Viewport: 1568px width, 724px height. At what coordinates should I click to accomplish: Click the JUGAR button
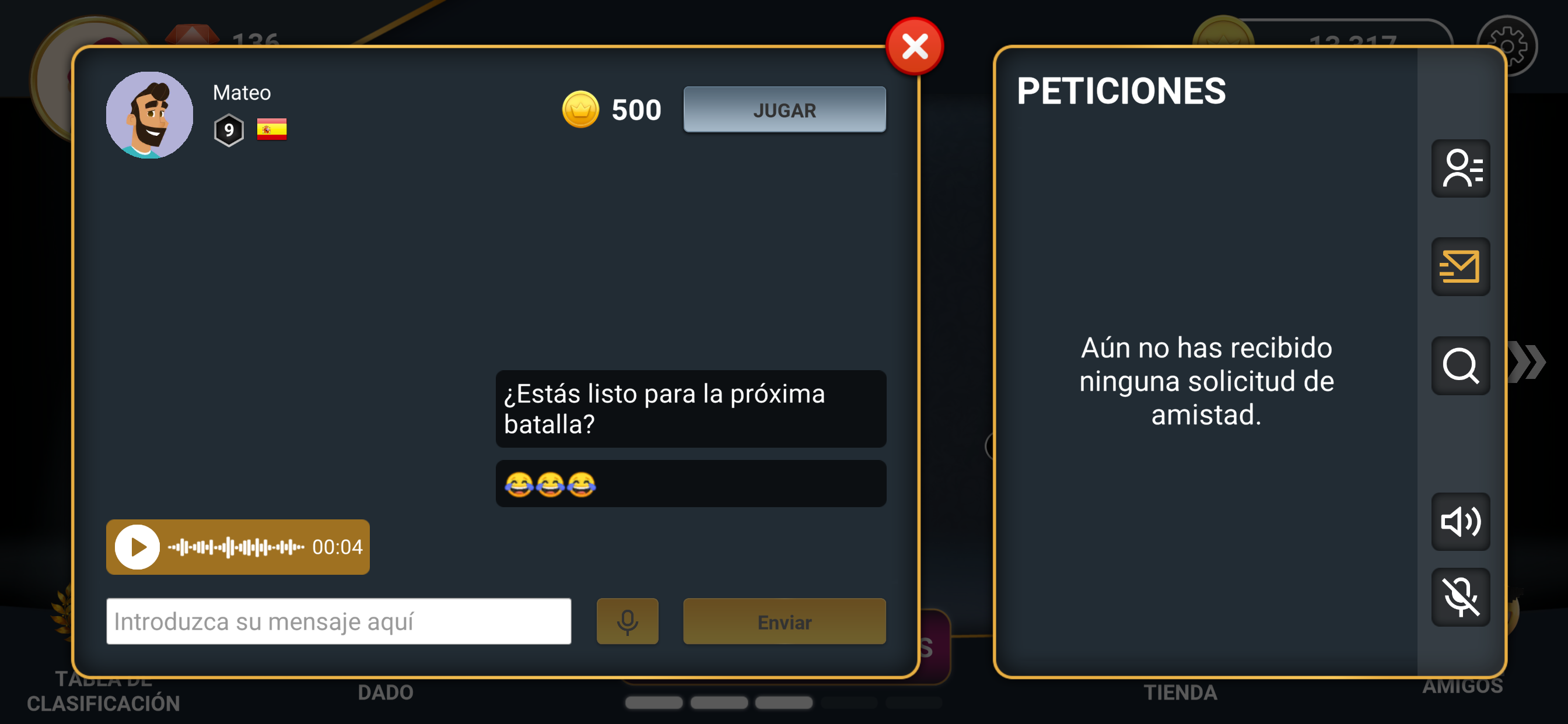point(784,110)
